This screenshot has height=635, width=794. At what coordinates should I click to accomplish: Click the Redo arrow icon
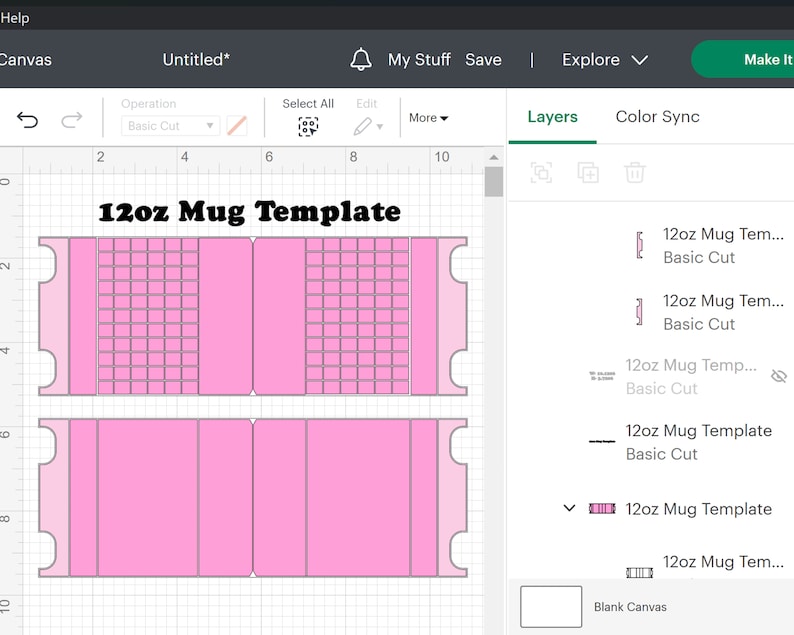[x=71, y=120]
